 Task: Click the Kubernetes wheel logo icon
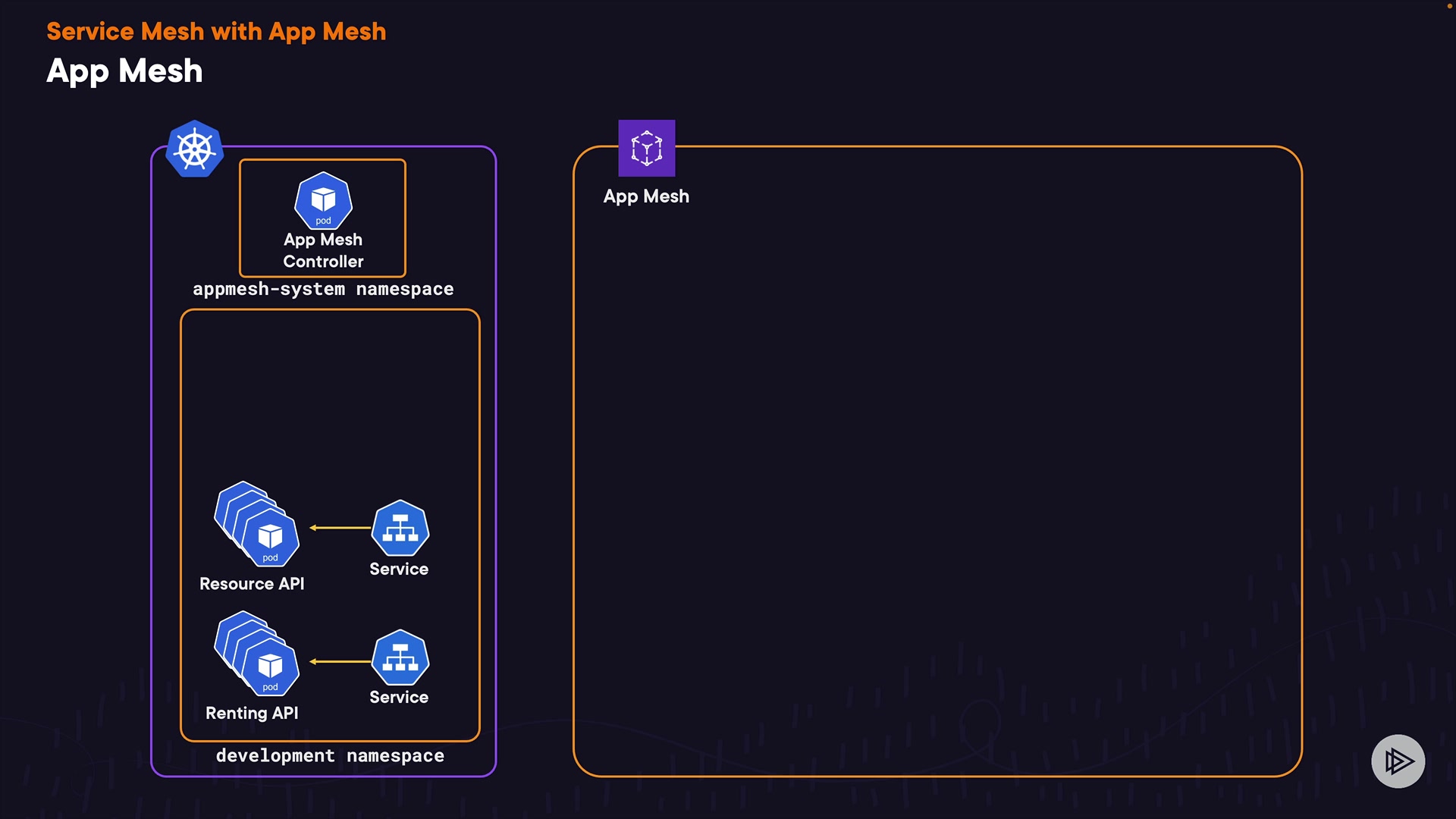pyautogui.click(x=195, y=149)
